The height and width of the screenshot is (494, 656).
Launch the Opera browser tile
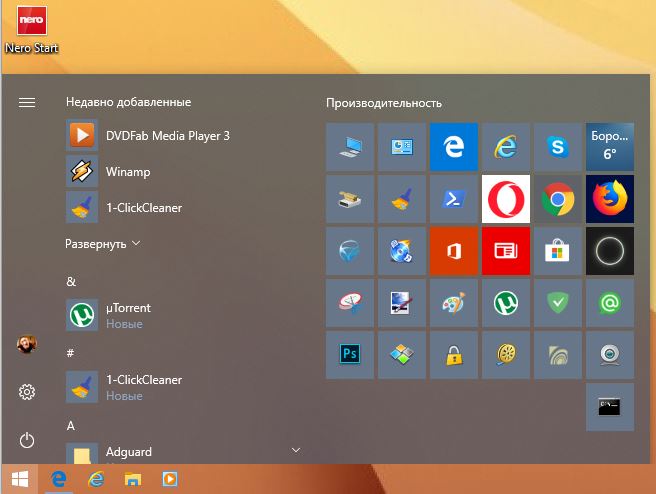point(505,199)
